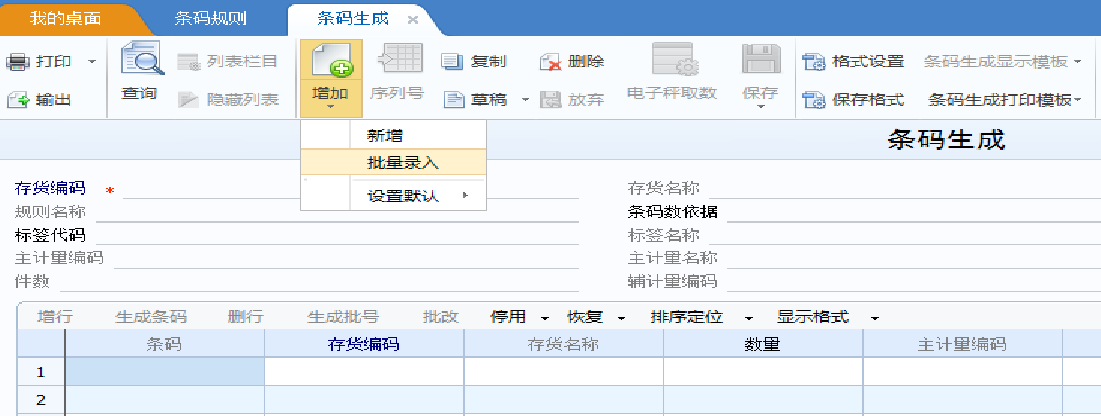
Task: Click the 放弃 discard icon
Action: tap(550, 100)
